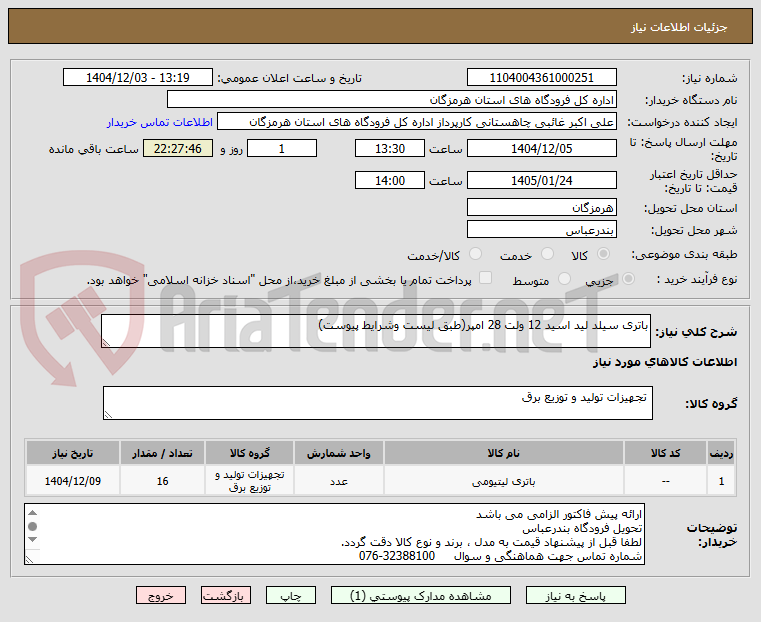The height and width of the screenshot is (622, 761).
Task: Click the announcement date field 1404/12/03 - 13:19
Action: tap(138, 78)
